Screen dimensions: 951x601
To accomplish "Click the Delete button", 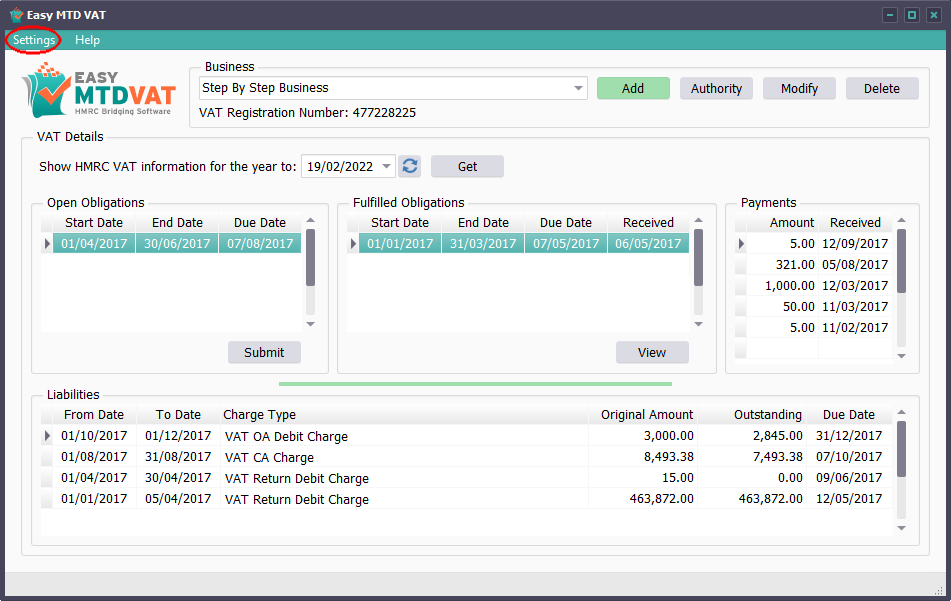I will (882, 89).
